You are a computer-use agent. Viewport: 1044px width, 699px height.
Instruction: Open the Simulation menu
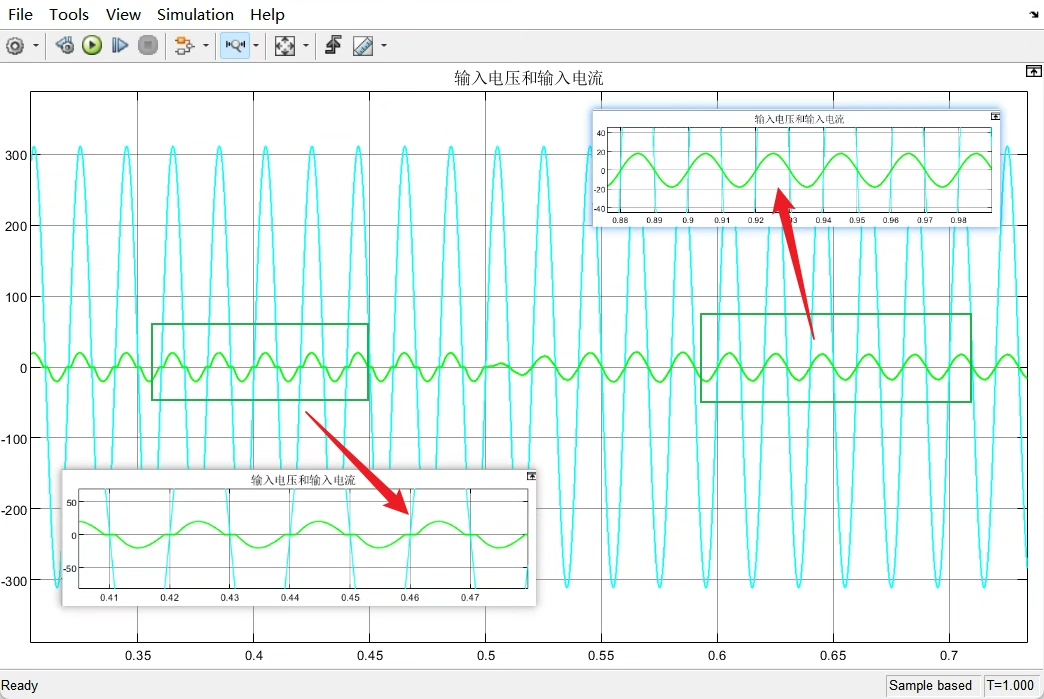(x=195, y=14)
